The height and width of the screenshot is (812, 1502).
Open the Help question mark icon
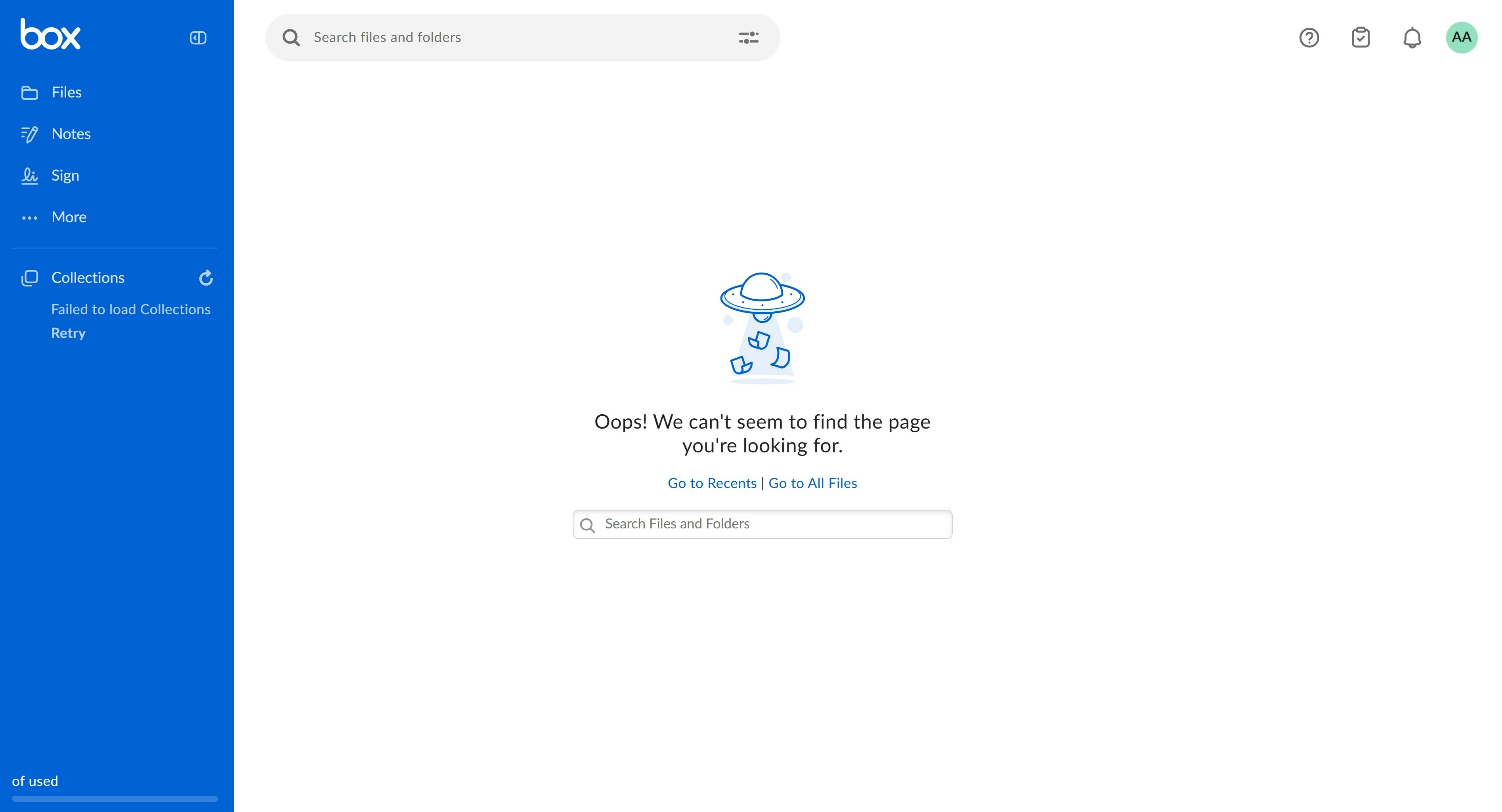pos(1309,38)
